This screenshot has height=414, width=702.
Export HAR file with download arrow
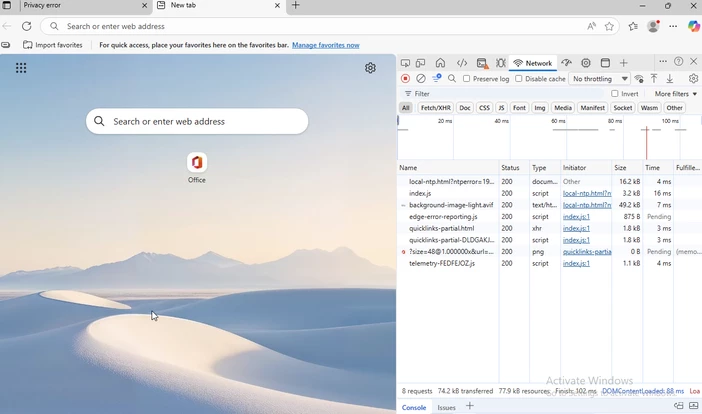(x=670, y=79)
